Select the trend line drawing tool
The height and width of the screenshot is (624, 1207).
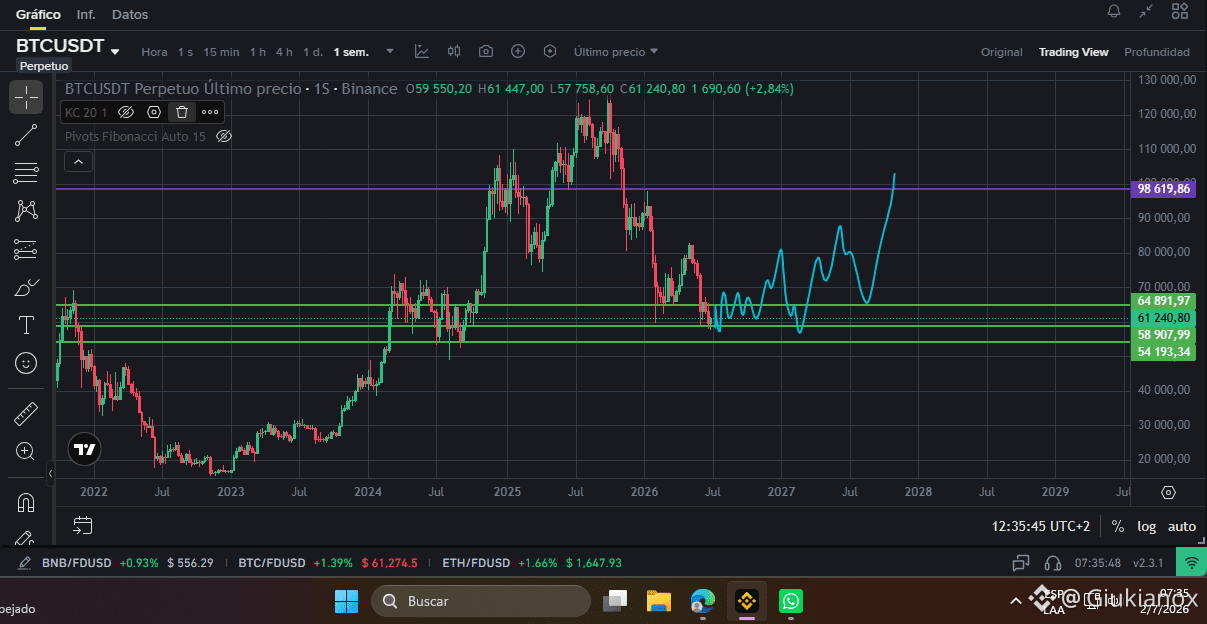pyautogui.click(x=26, y=135)
